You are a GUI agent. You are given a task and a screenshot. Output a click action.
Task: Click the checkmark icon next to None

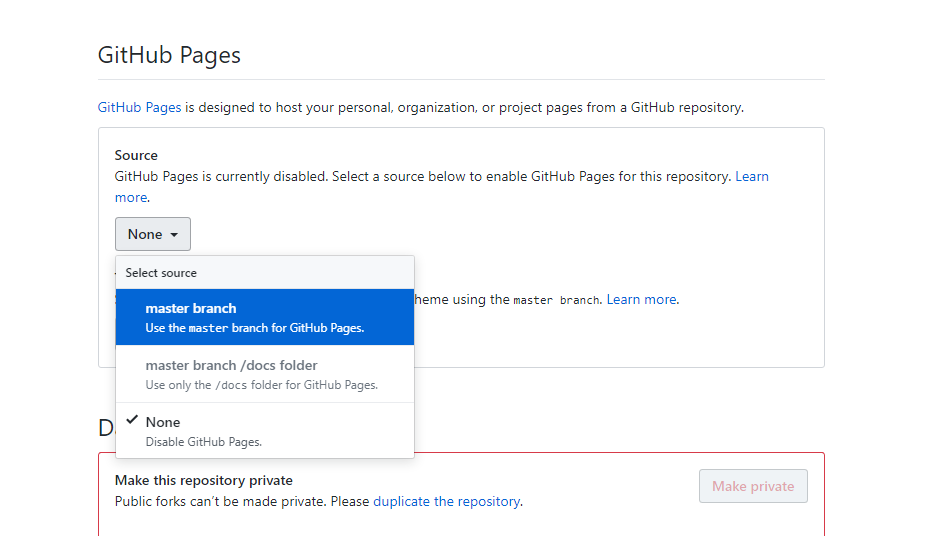[132, 421]
